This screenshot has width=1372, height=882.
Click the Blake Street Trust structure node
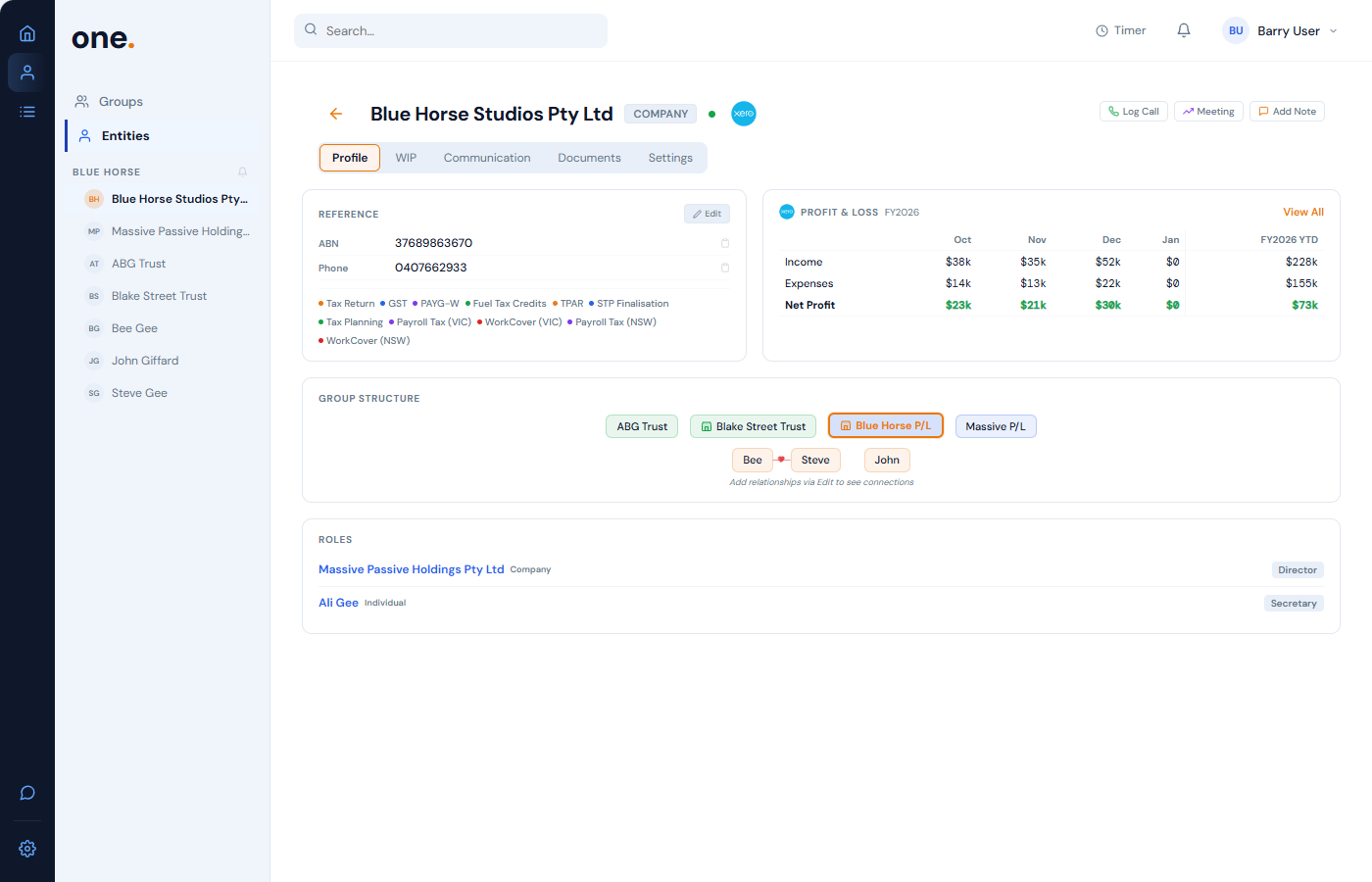coord(753,426)
